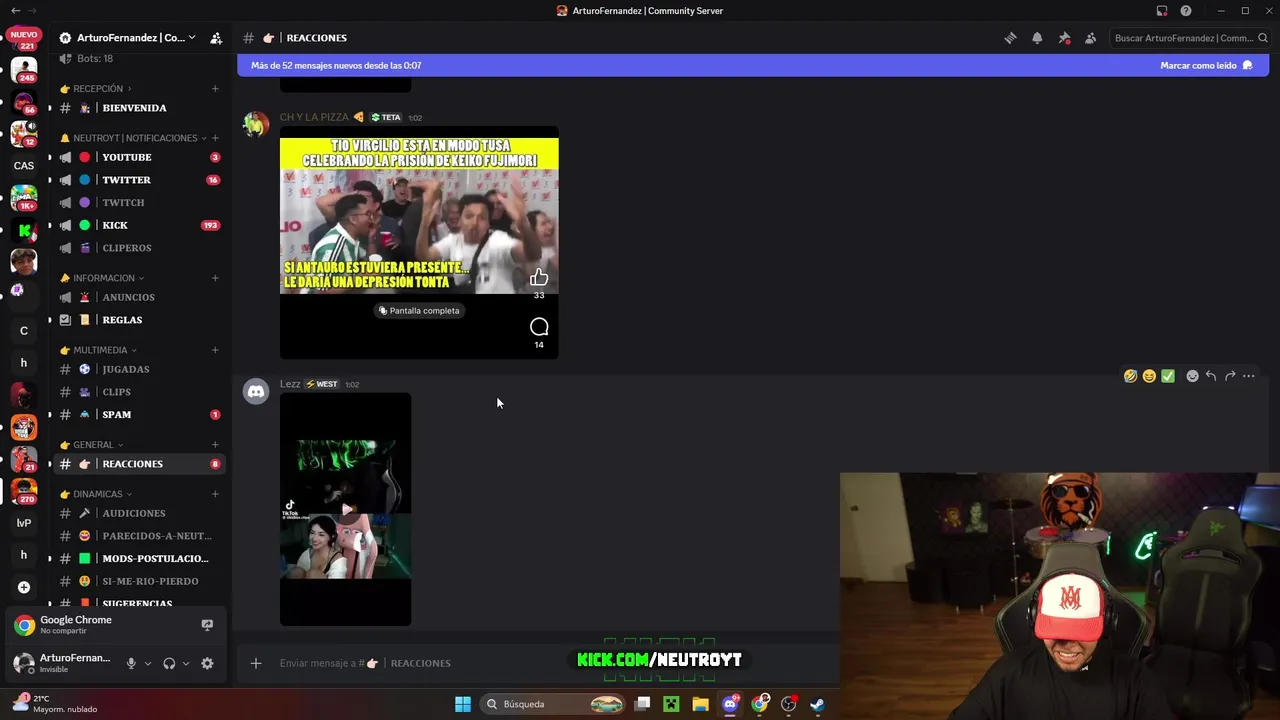Create channel in DINAMICAS with plus
Screen dimensions: 1280x720
(x=215, y=494)
